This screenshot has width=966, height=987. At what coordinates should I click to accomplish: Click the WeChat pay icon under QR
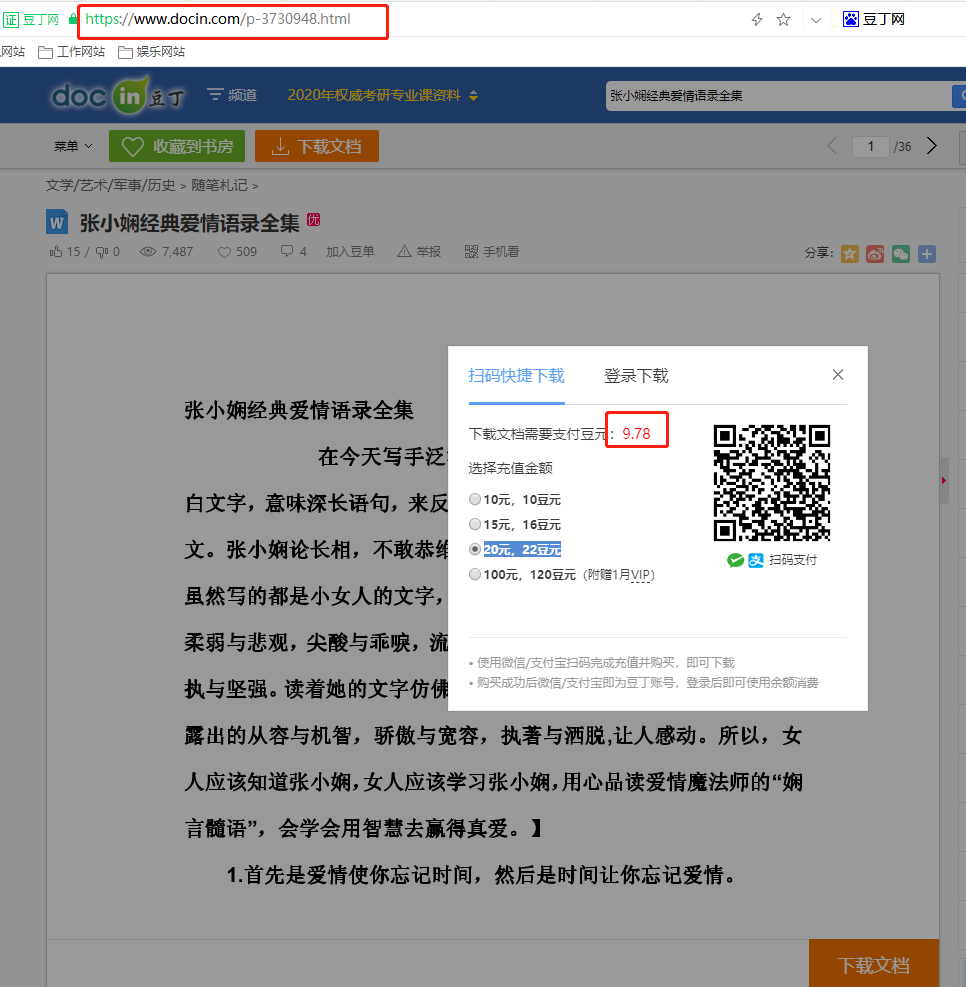point(735,560)
